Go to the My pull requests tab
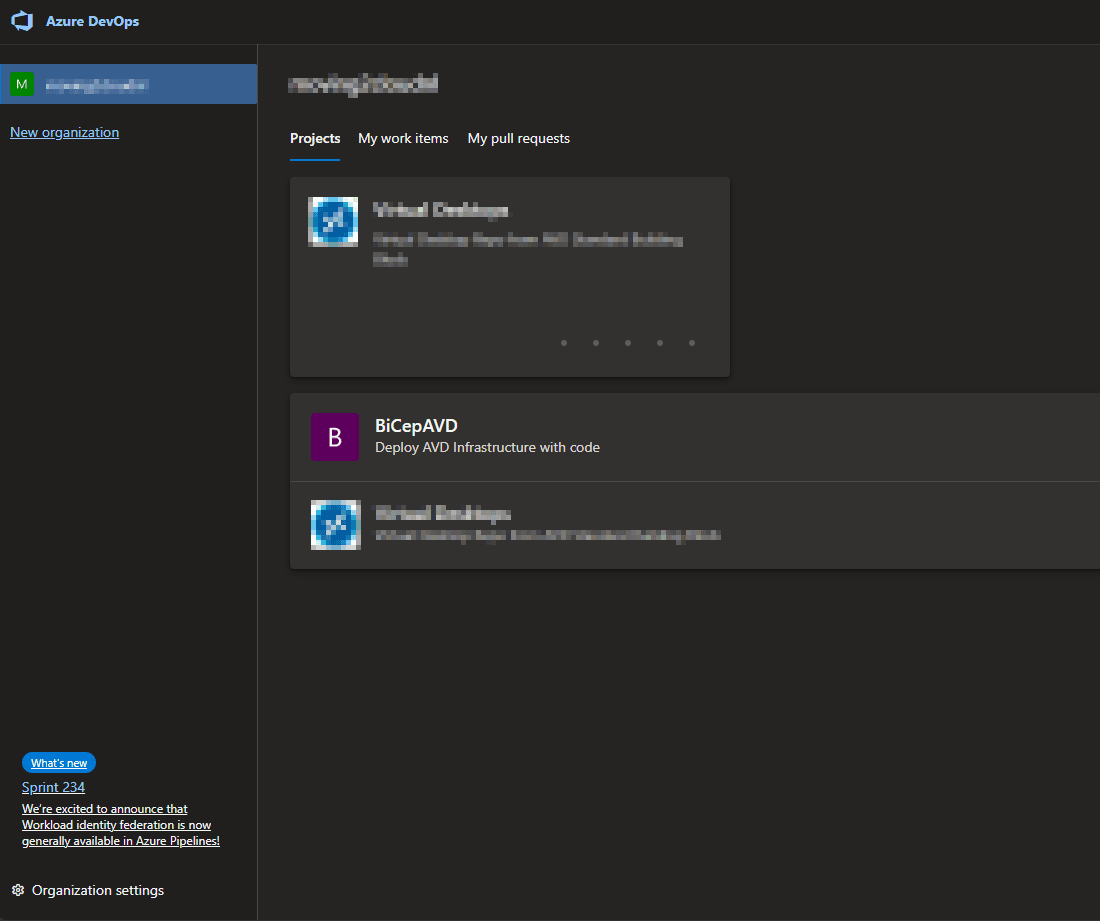The height and width of the screenshot is (921, 1100). [518, 138]
